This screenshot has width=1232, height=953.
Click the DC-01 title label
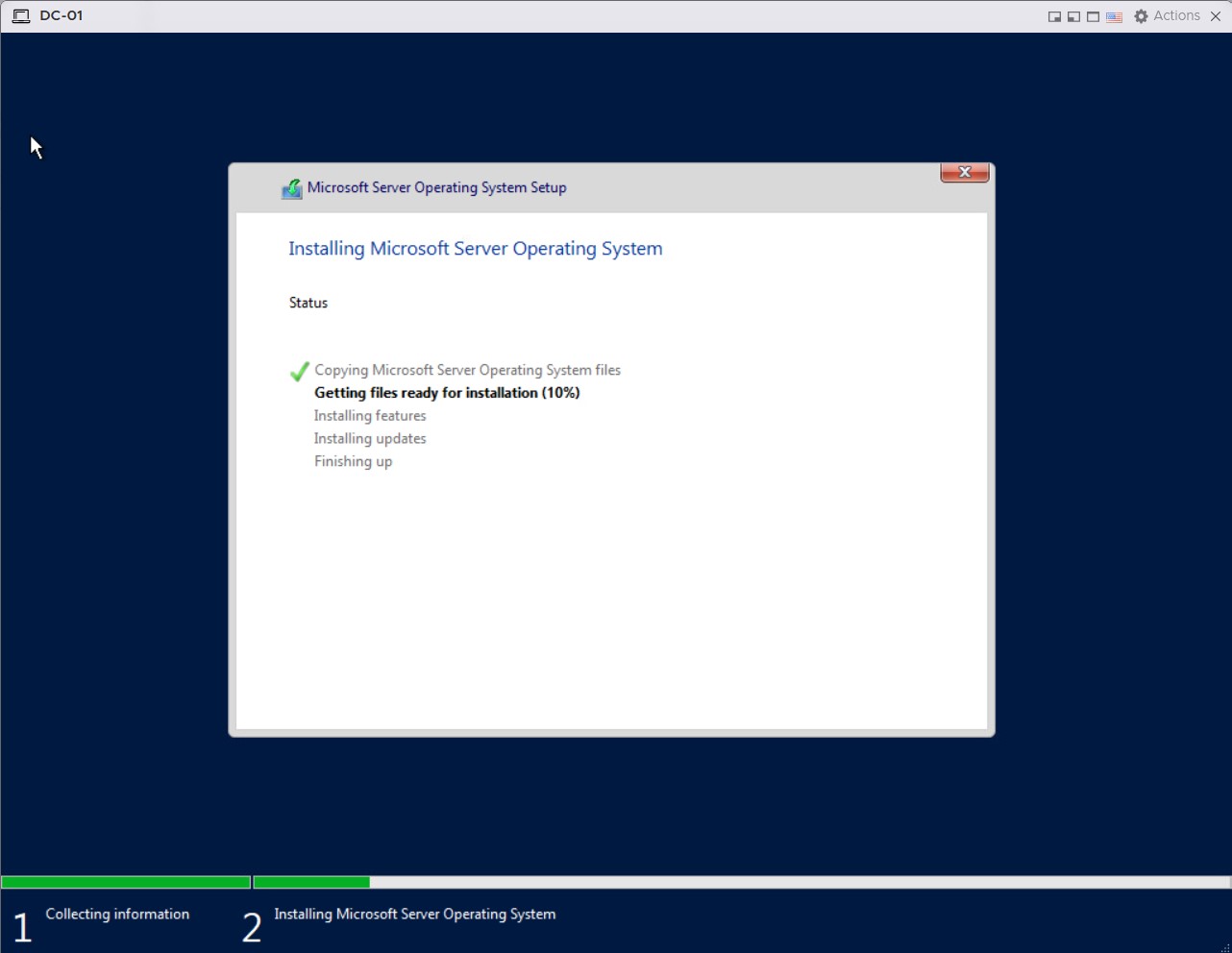(x=62, y=16)
